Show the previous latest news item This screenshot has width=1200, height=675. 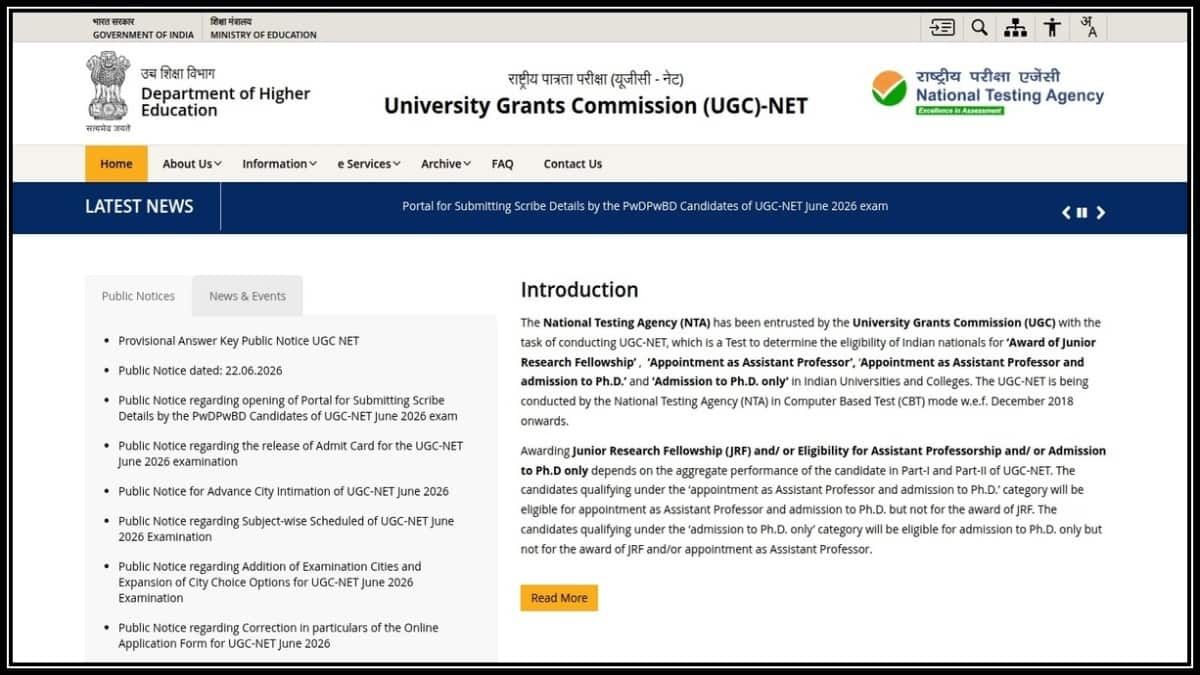point(1066,212)
